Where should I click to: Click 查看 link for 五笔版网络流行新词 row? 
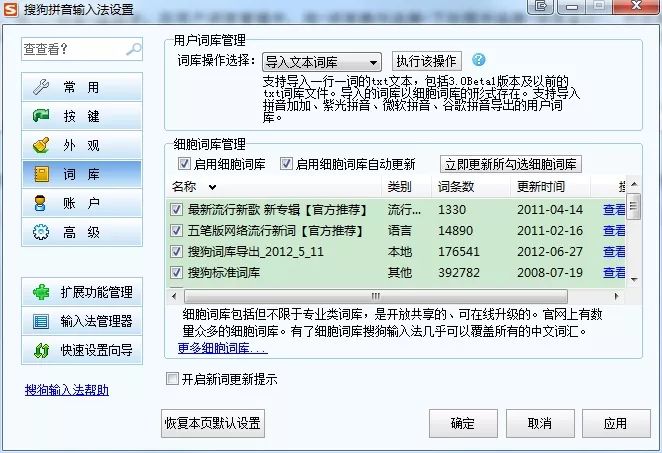[614, 231]
